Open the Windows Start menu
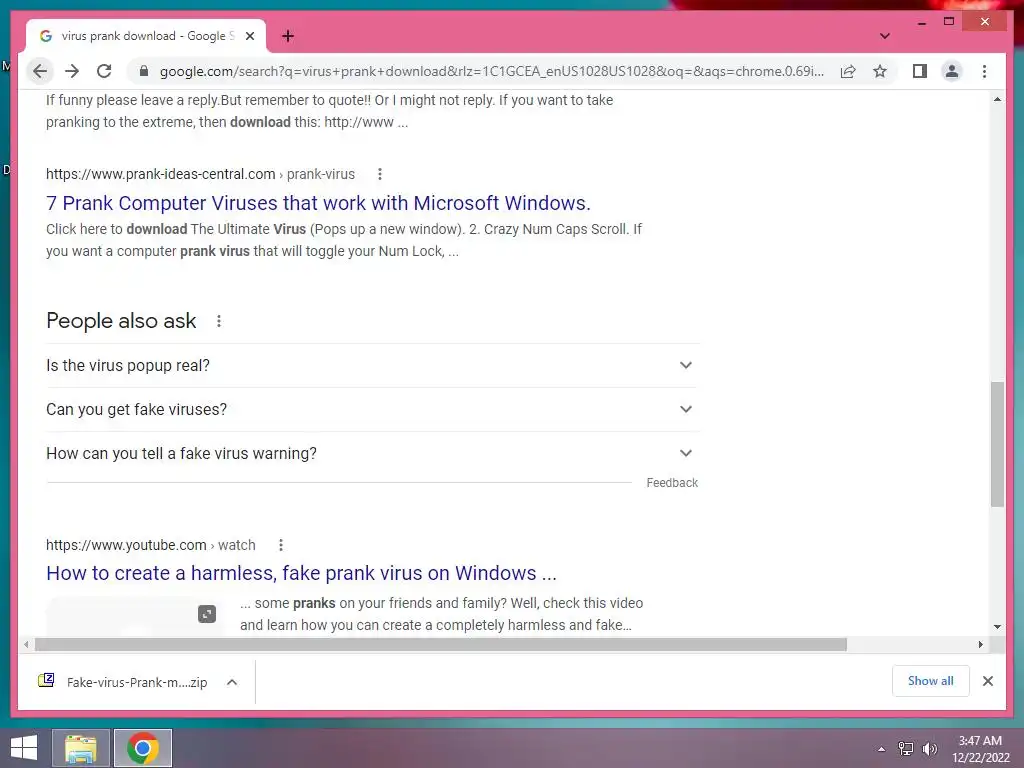Viewport: 1024px width, 768px height. click(x=24, y=748)
